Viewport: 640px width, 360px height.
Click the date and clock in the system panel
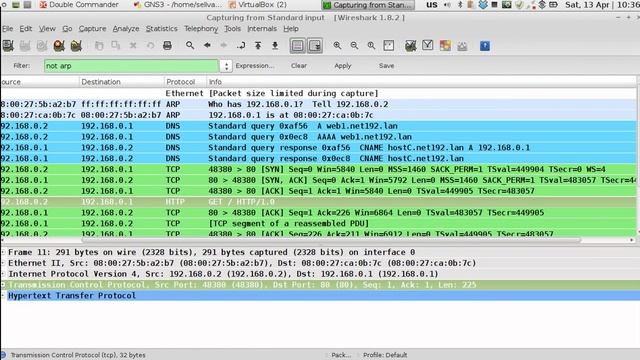coord(602,5)
